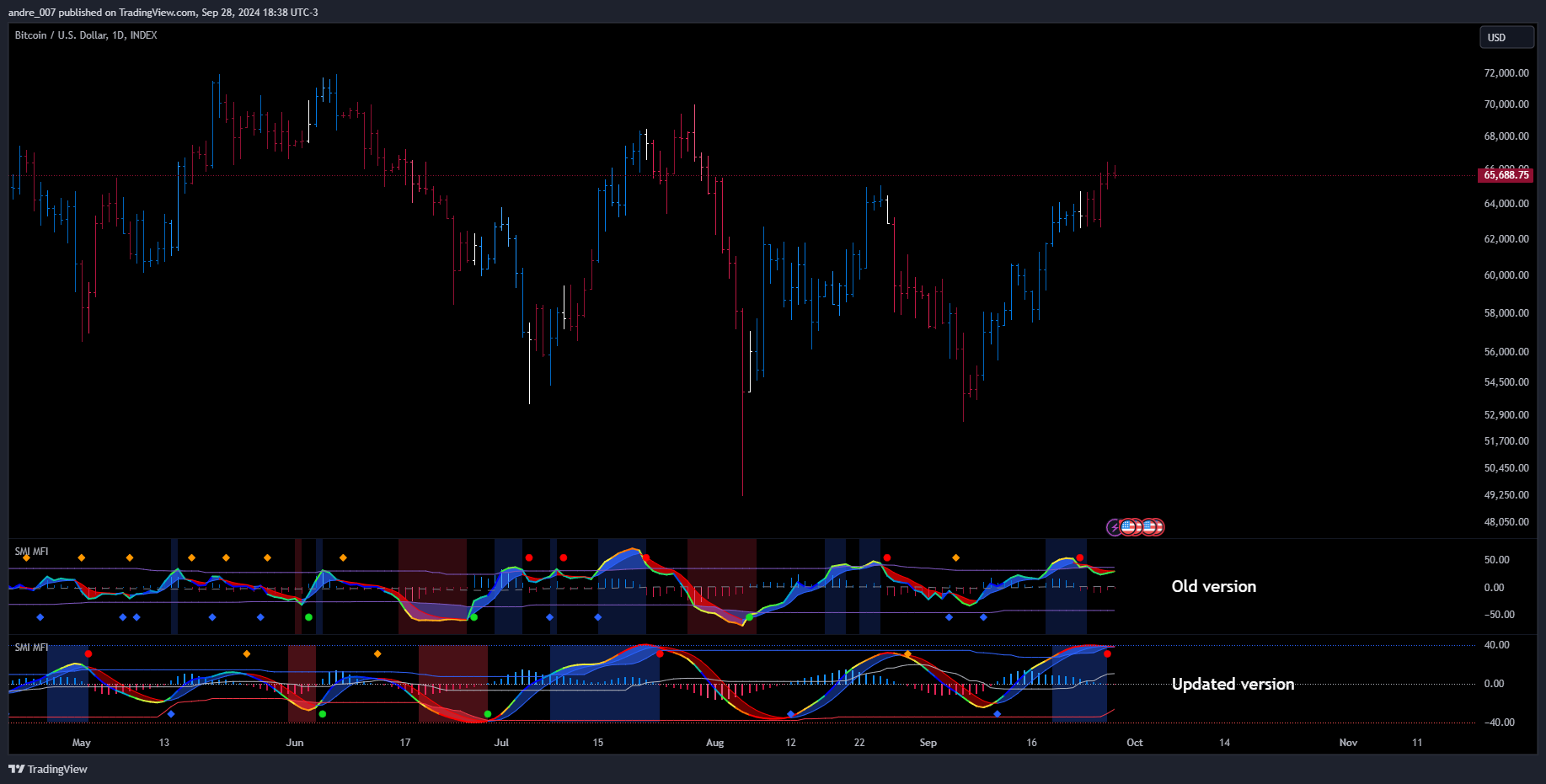Click the −40.00 indicator scale label
Image resolution: width=1546 pixels, height=784 pixels.
1500,723
